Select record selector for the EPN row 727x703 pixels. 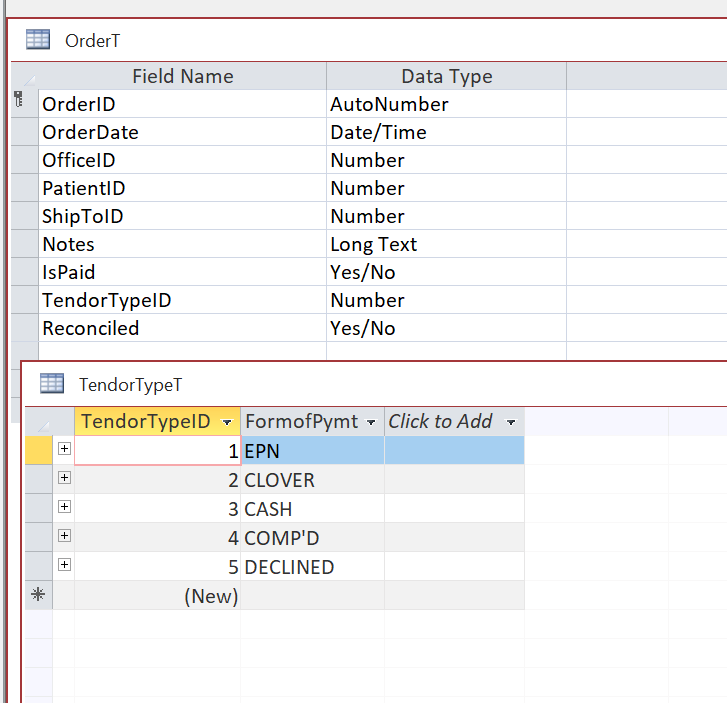click(38, 450)
